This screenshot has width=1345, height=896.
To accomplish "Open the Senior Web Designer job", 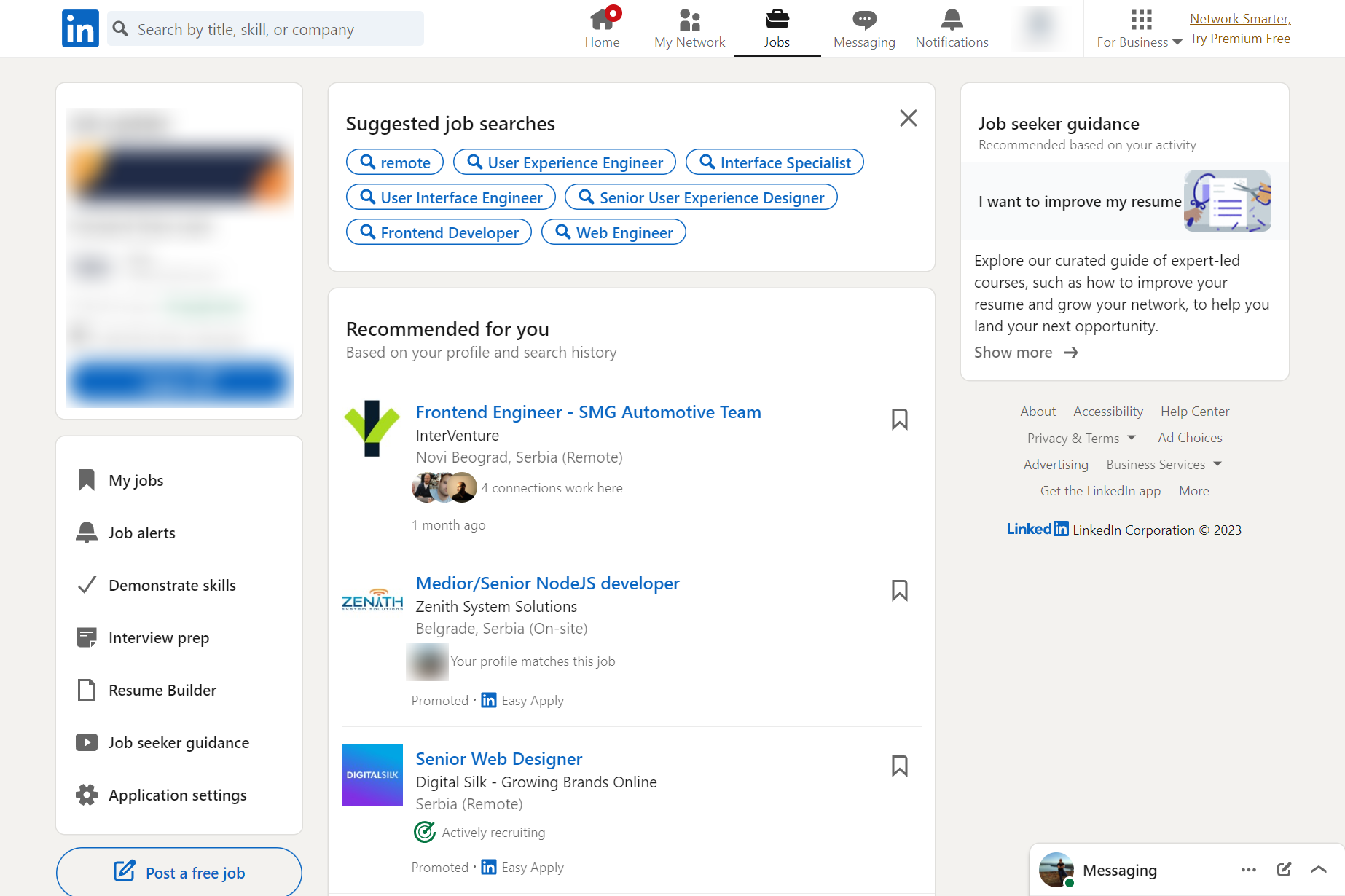I will pos(498,759).
